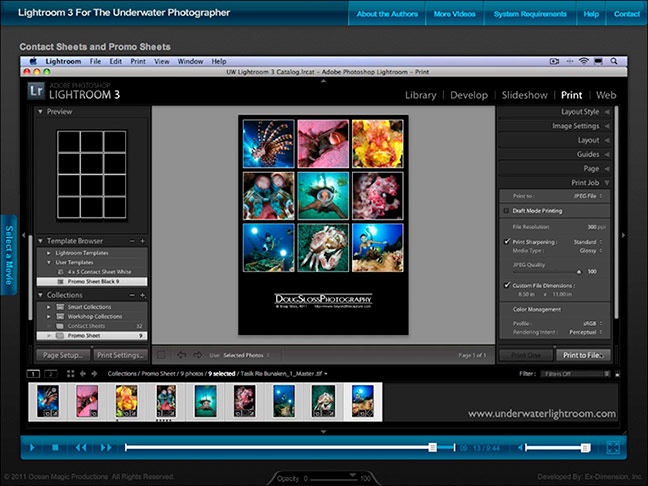Click the first-page square toggle in the toolbar
648x486 pixels.
click(x=162, y=355)
